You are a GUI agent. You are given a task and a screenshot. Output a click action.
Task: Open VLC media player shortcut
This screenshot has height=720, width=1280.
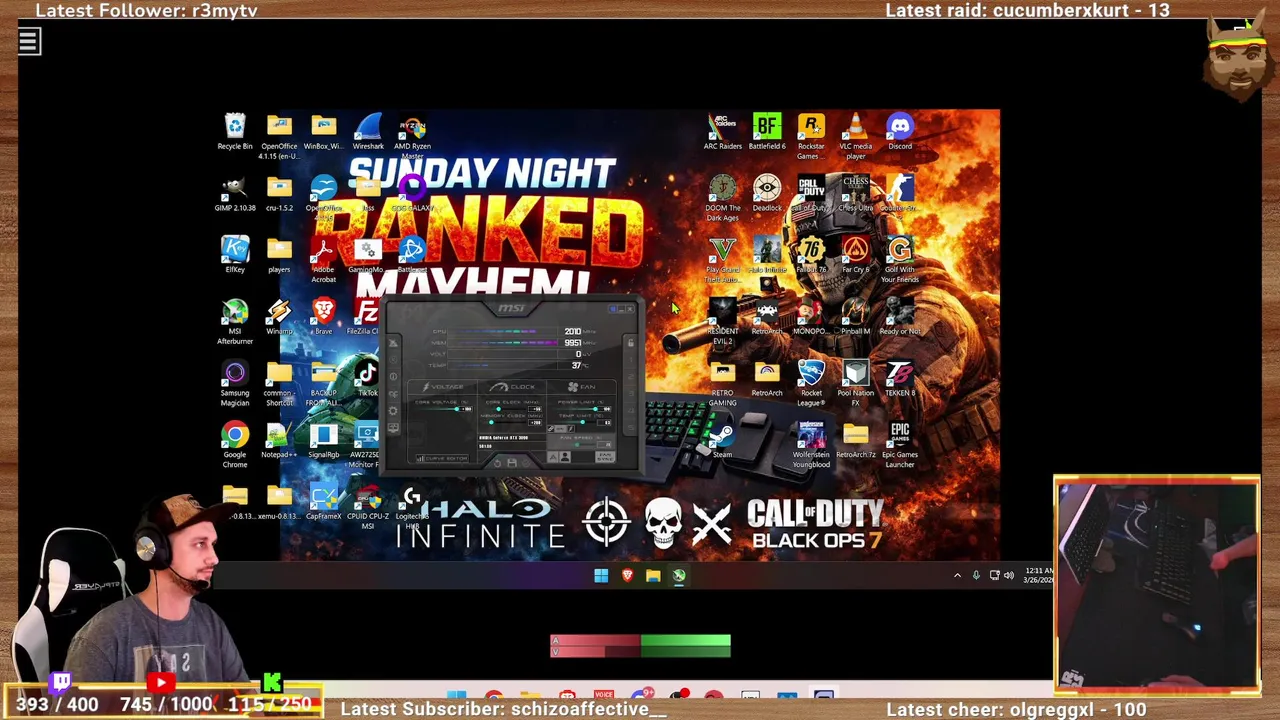pyautogui.click(x=855, y=136)
